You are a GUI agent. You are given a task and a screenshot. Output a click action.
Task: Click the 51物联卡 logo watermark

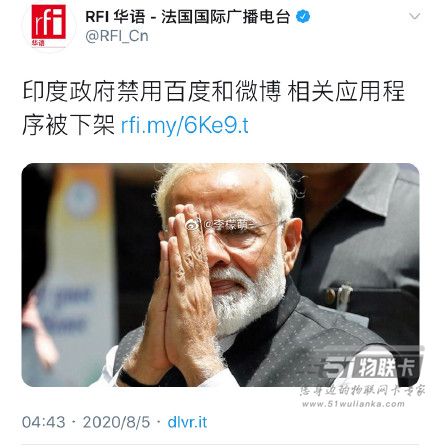pos(370,365)
